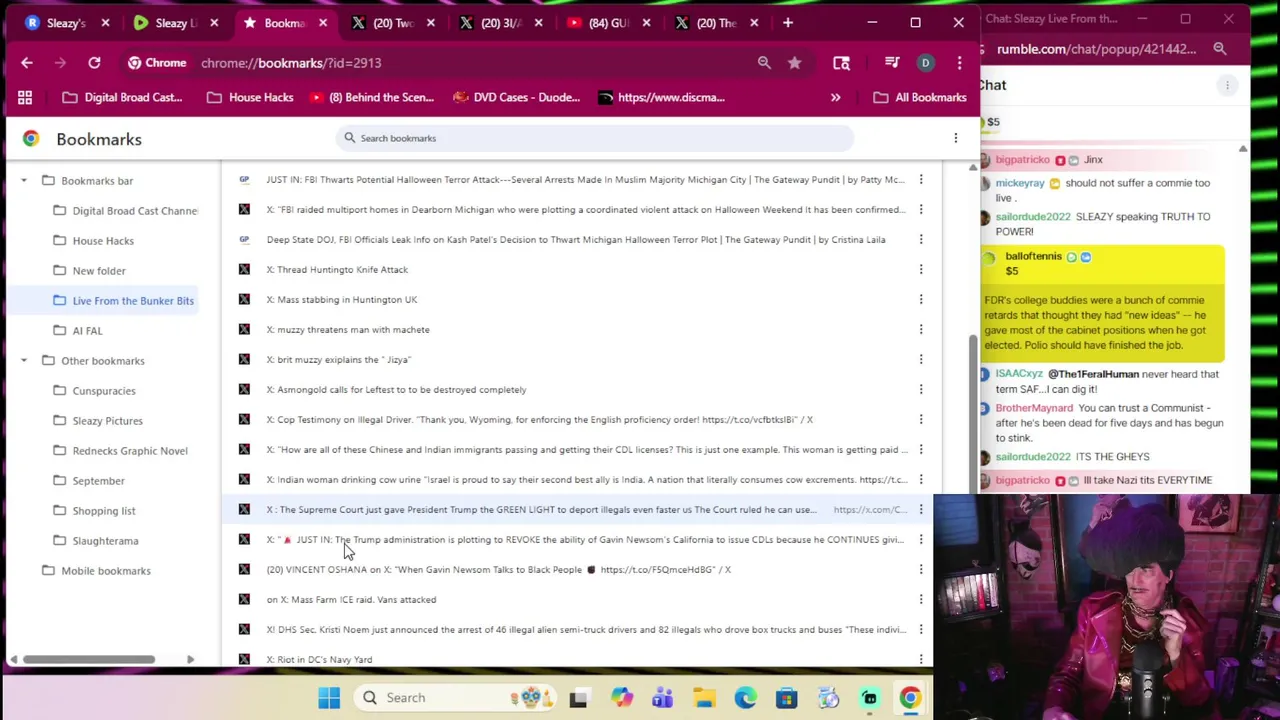
Task: Open the chat window's three-dot menu
Action: tap(1227, 85)
